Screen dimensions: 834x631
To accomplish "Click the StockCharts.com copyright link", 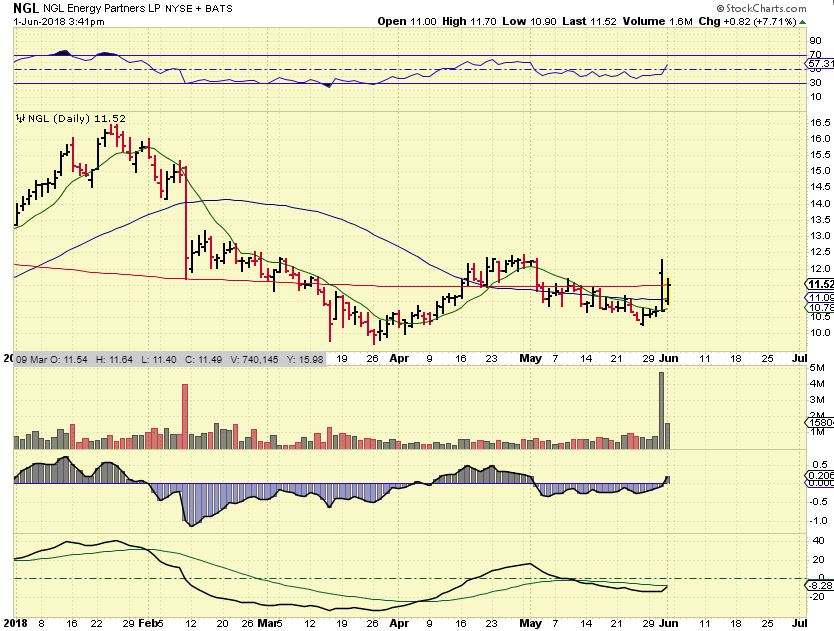I will 761,8.
